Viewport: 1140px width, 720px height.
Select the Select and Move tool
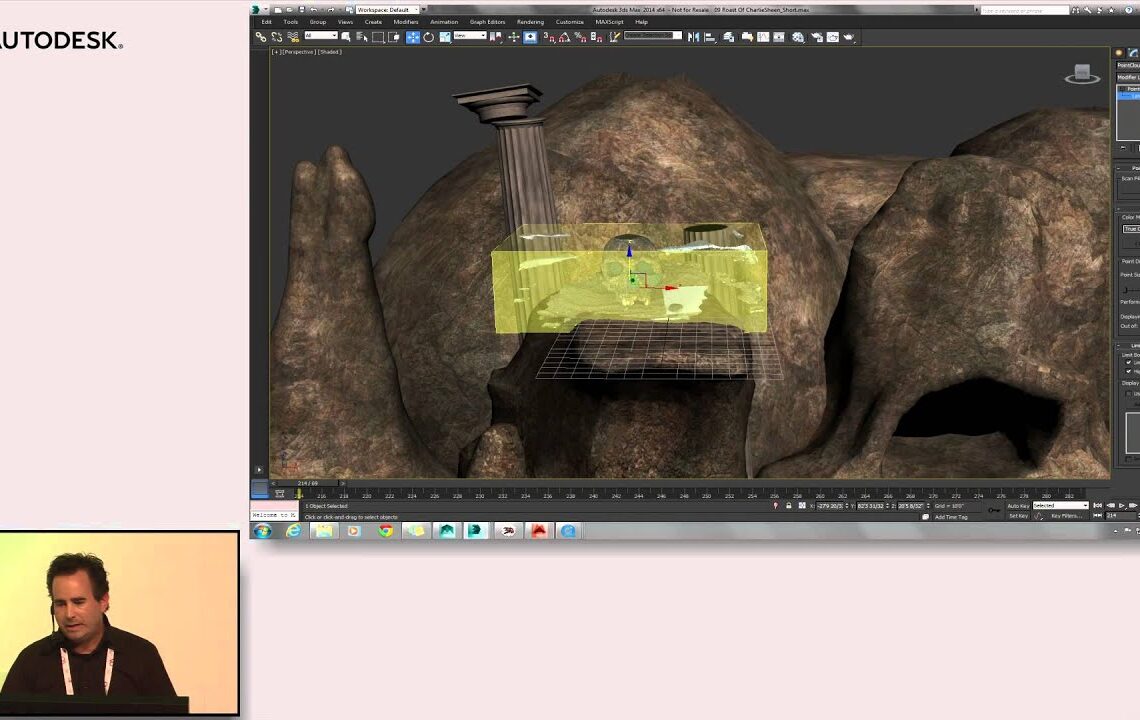click(x=413, y=37)
